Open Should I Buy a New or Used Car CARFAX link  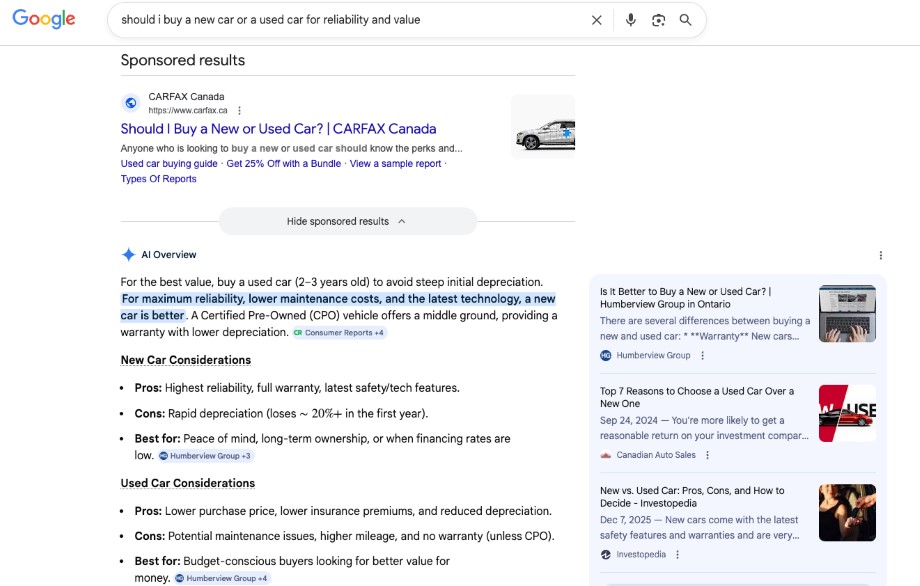point(279,128)
